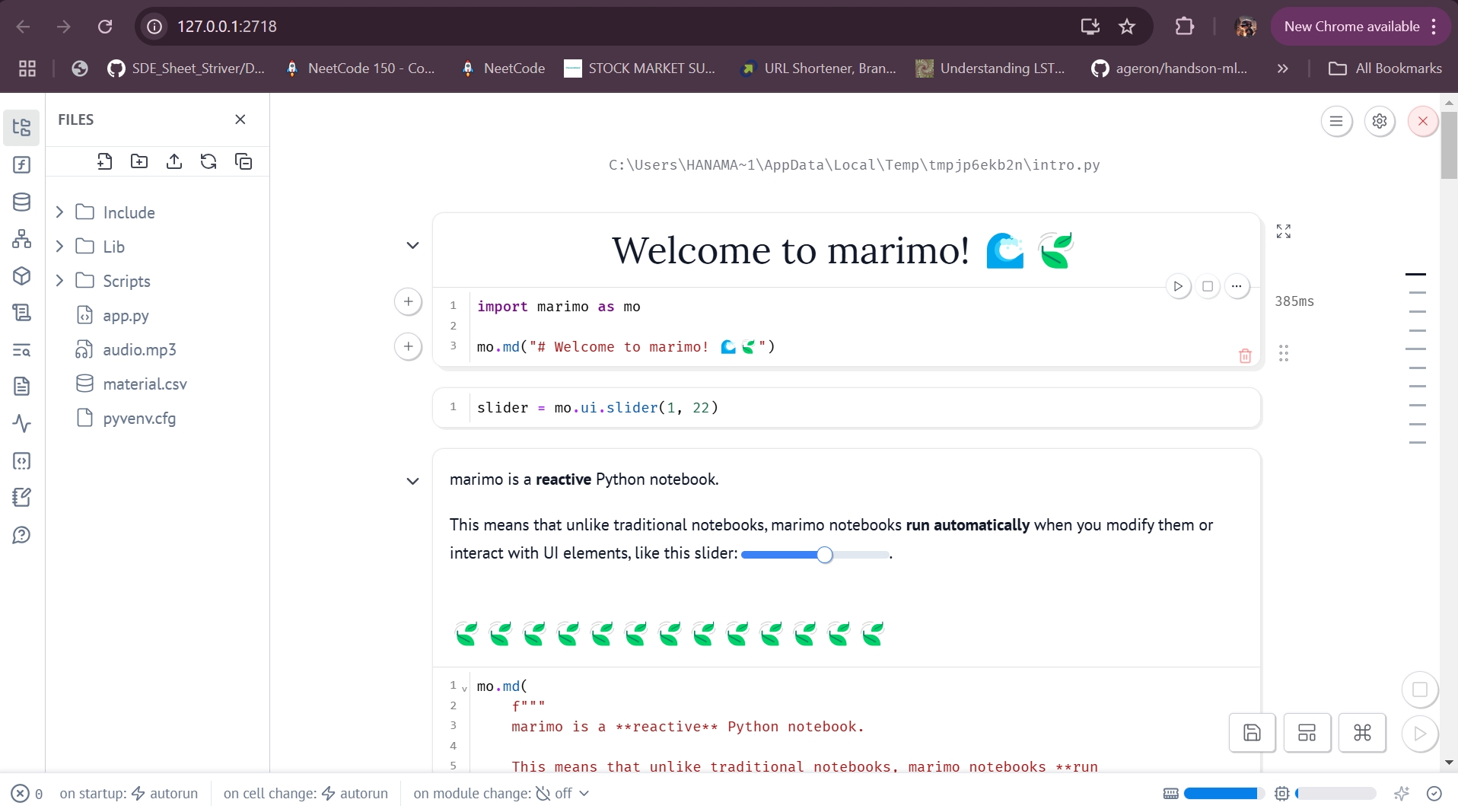Click the slider handle in markdown output
The image size is (1458, 812).
pyautogui.click(x=825, y=555)
